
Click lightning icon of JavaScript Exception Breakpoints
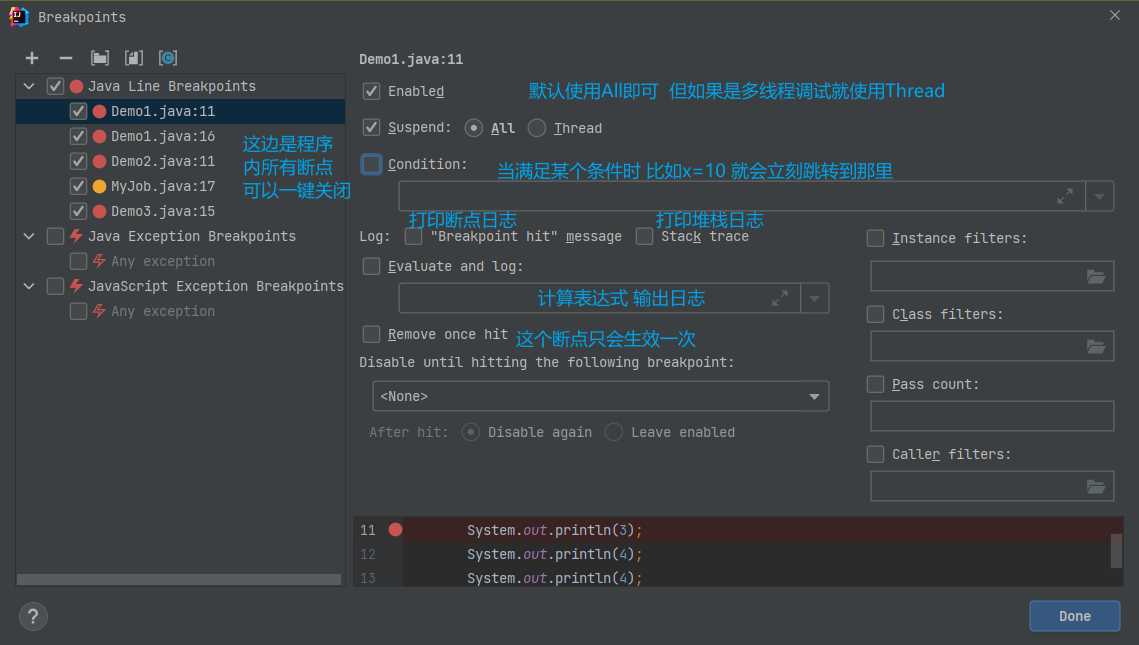pos(76,286)
